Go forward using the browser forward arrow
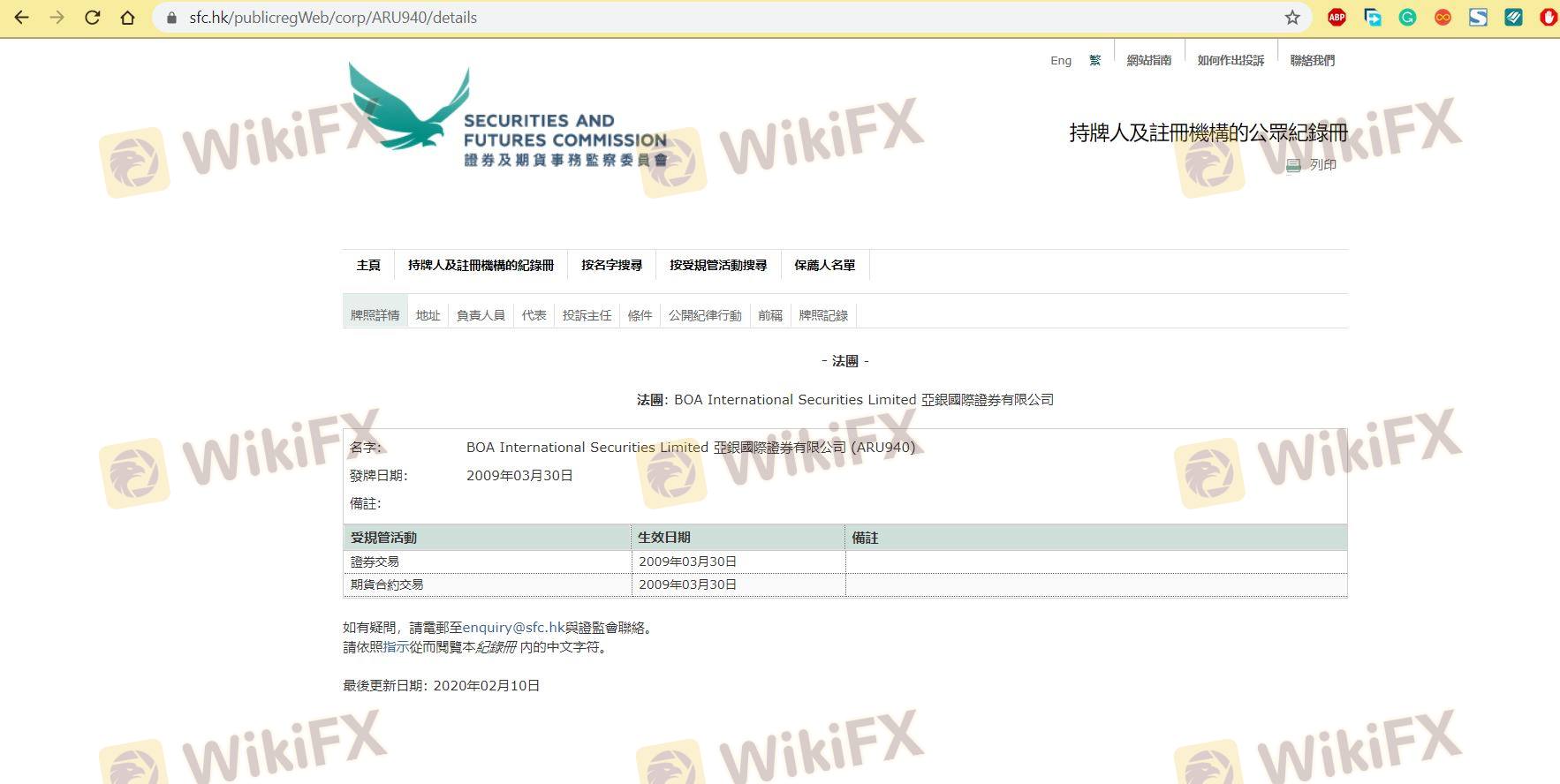This screenshot has height=784, width=1560. [x=57, y=18]
